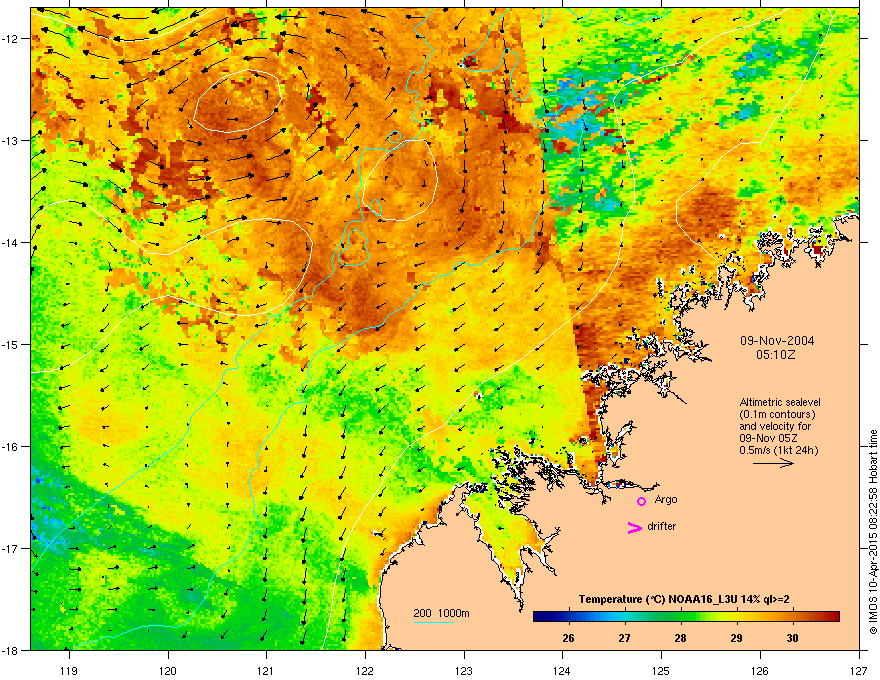
Task: Click the '(0.1m contours)' legend line
Action: (x=778, y=415)
